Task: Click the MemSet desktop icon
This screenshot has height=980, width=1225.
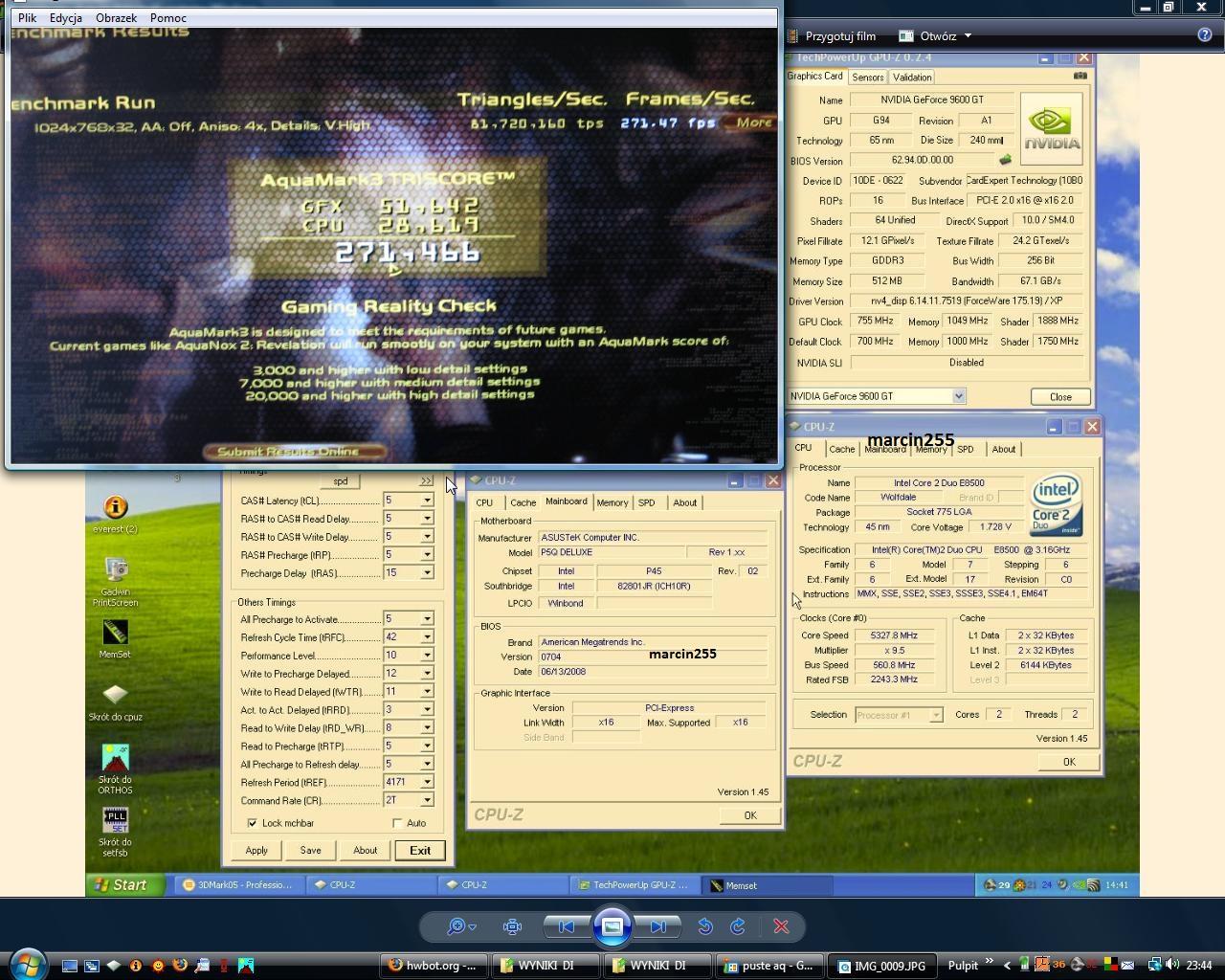Action: 115,638
